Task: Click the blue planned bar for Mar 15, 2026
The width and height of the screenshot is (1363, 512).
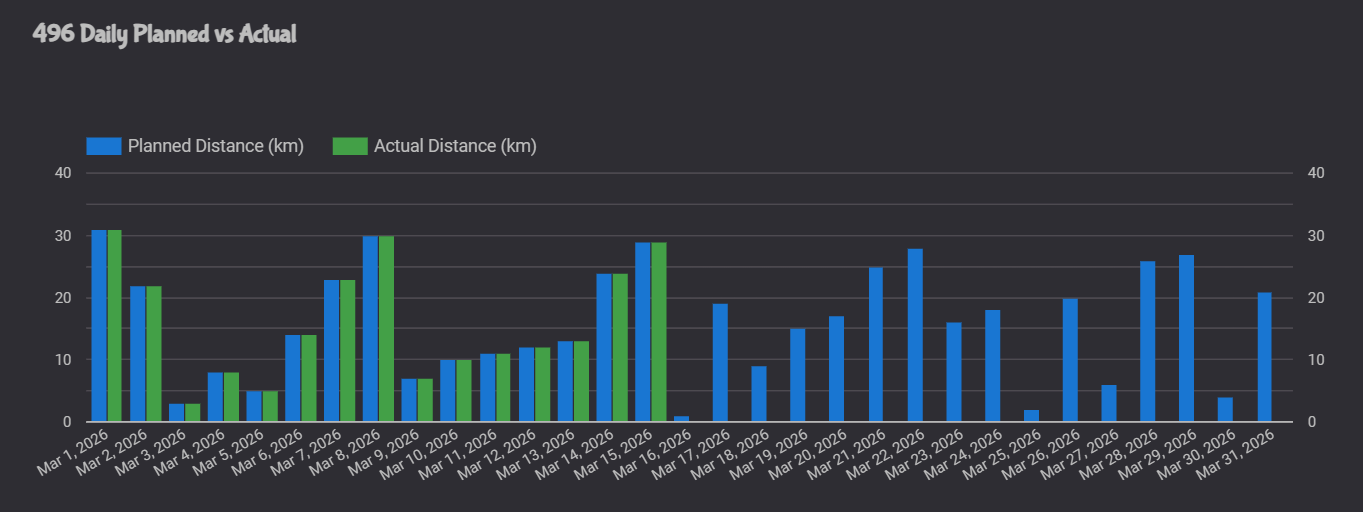Action: coord(642,332)
